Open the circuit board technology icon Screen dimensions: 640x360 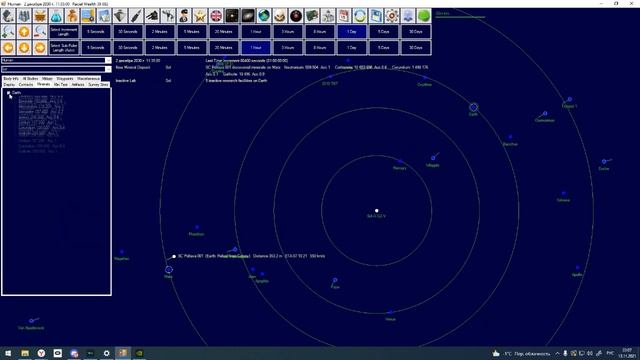(x=312, y=16)
